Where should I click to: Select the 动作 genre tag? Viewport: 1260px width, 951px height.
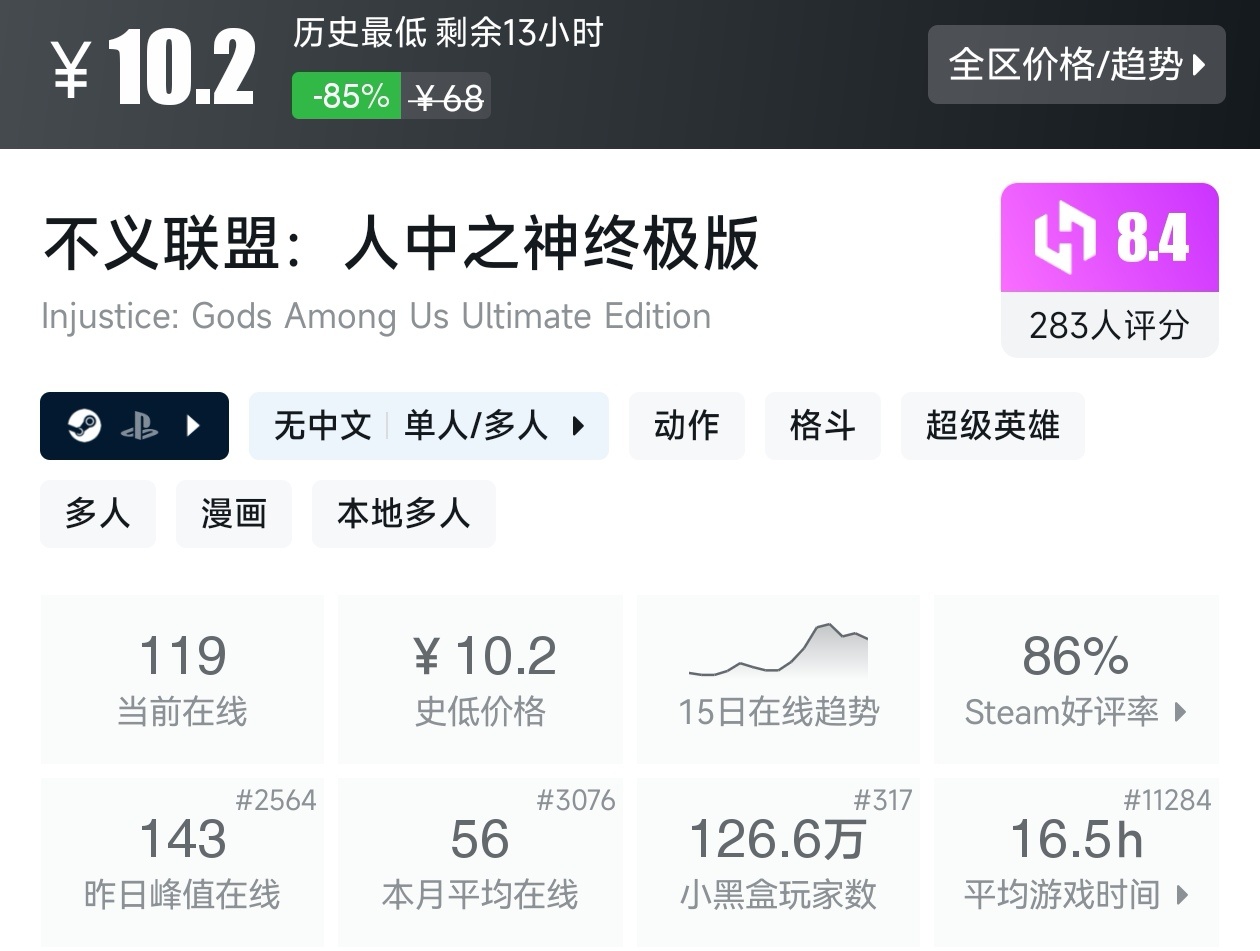click(x=687, y=426)
